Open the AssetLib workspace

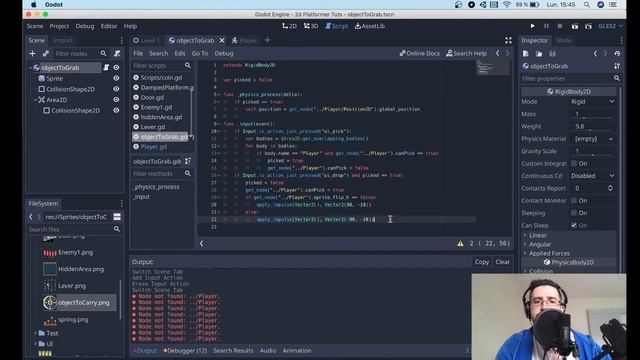[370, 26]
